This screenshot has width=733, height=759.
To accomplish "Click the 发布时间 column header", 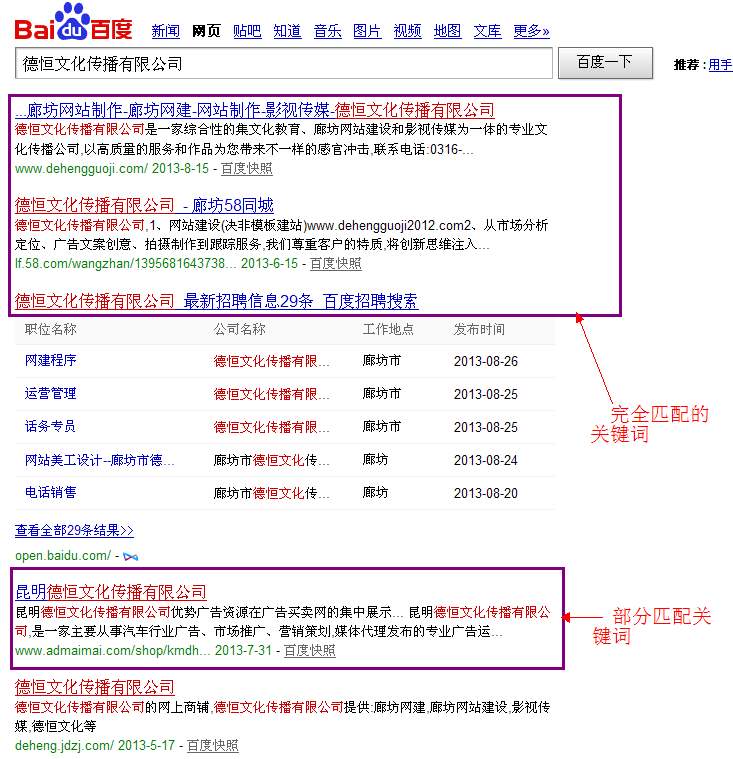I will coord(479,329).
